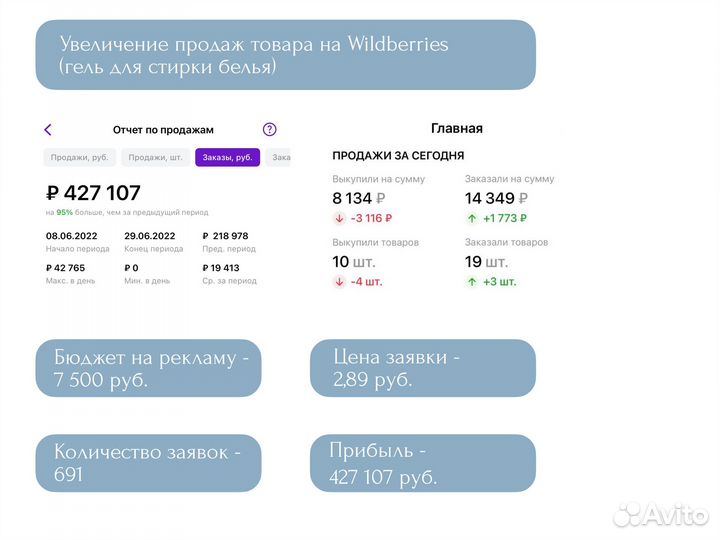This screenshot has height=540, width=720.
Task: Select the Заказы, руб. tab
Action: (x=228, y=158)
